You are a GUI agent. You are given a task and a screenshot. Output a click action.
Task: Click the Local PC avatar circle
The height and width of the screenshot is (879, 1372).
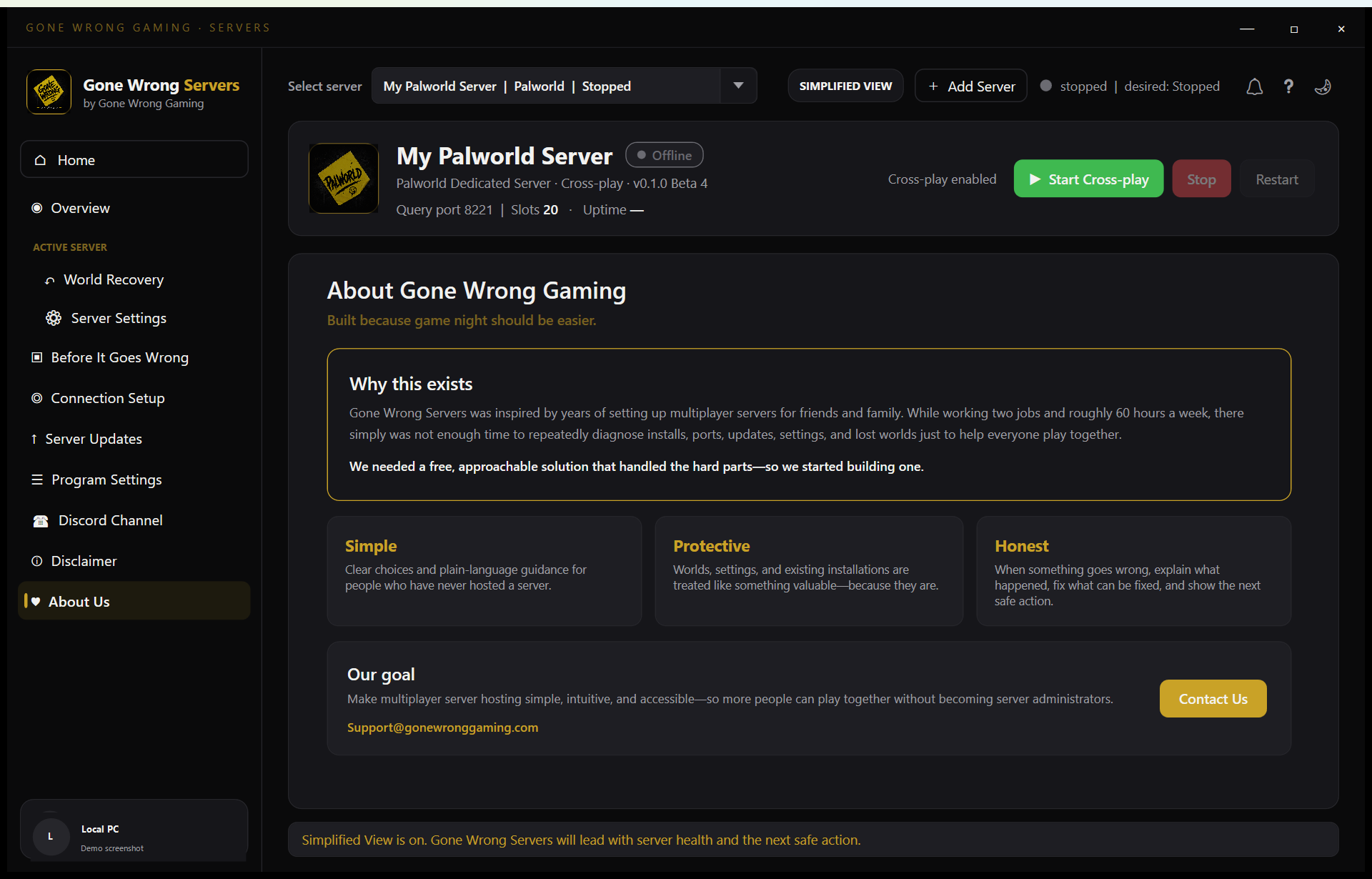pyautogui.click(x=50, y=836)
